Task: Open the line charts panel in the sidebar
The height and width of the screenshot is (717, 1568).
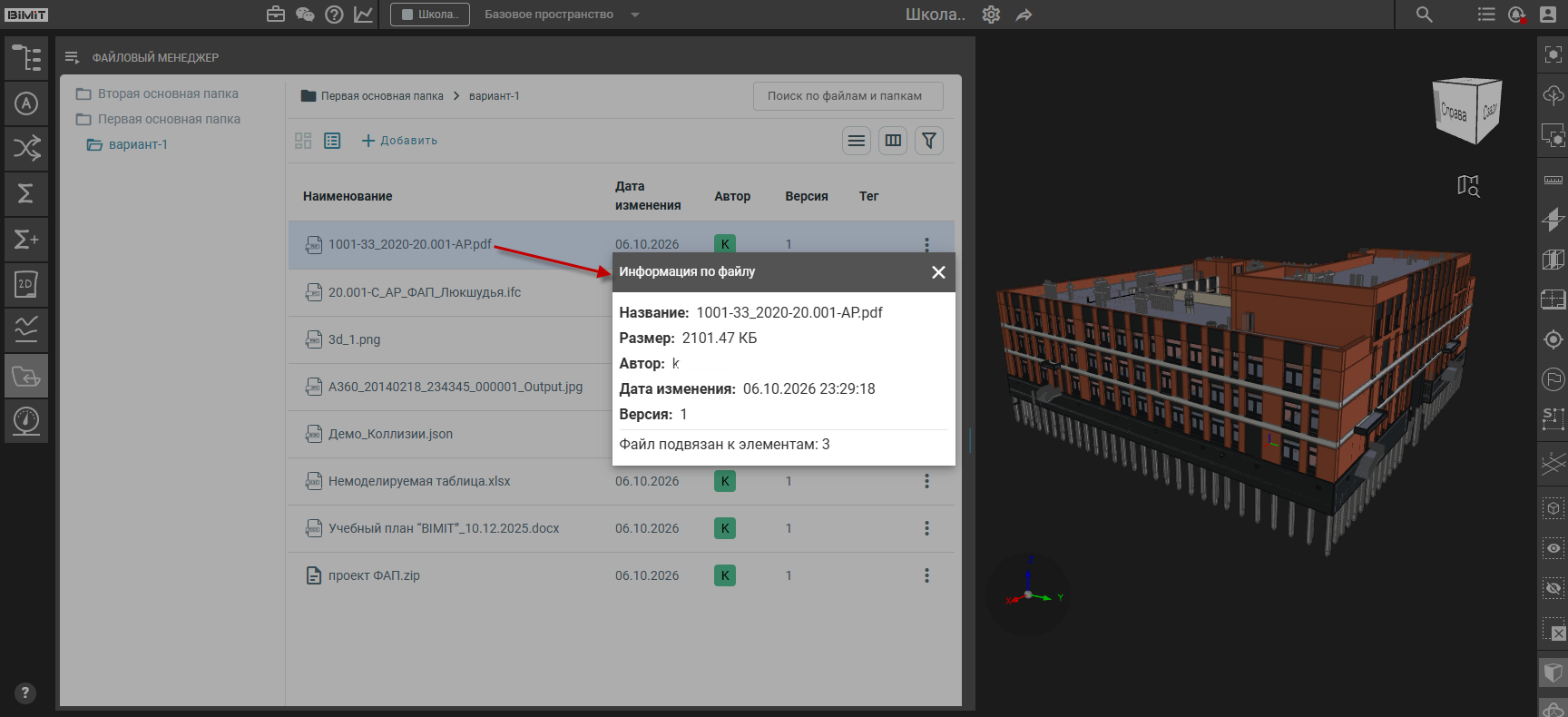Action: [26, 330]
